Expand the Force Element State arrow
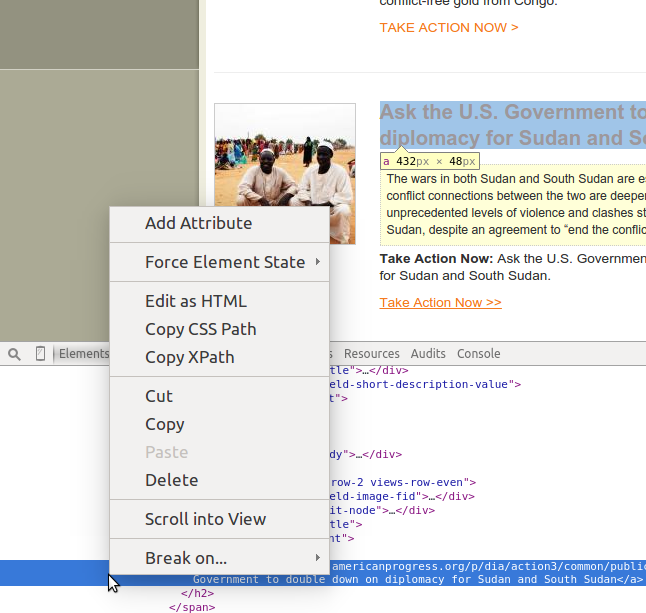This screenshot has width=646, height=613. point(318,262)
